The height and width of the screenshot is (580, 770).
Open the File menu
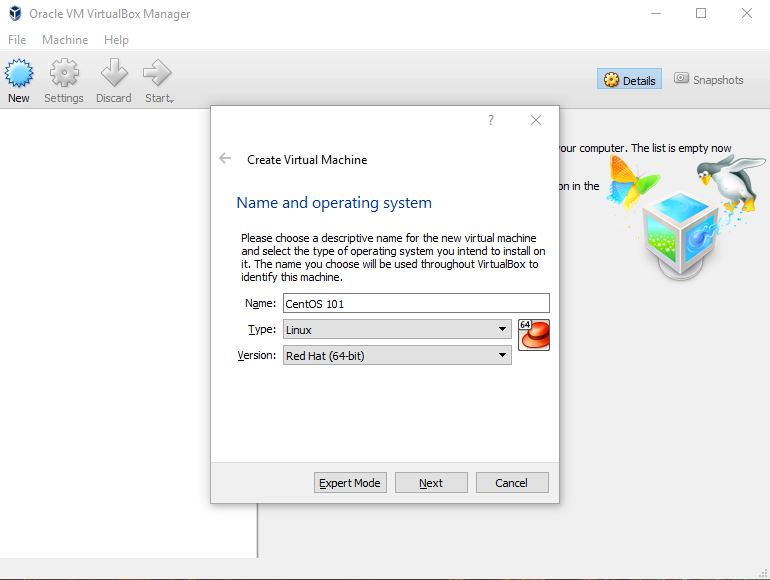tap(17, 40)
